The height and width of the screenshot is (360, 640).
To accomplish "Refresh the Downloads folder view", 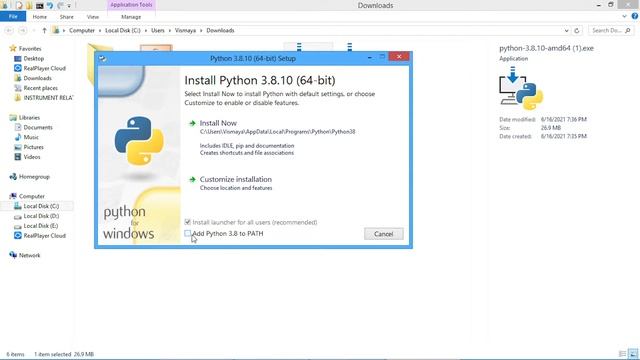I will click(x=577, y=31).
